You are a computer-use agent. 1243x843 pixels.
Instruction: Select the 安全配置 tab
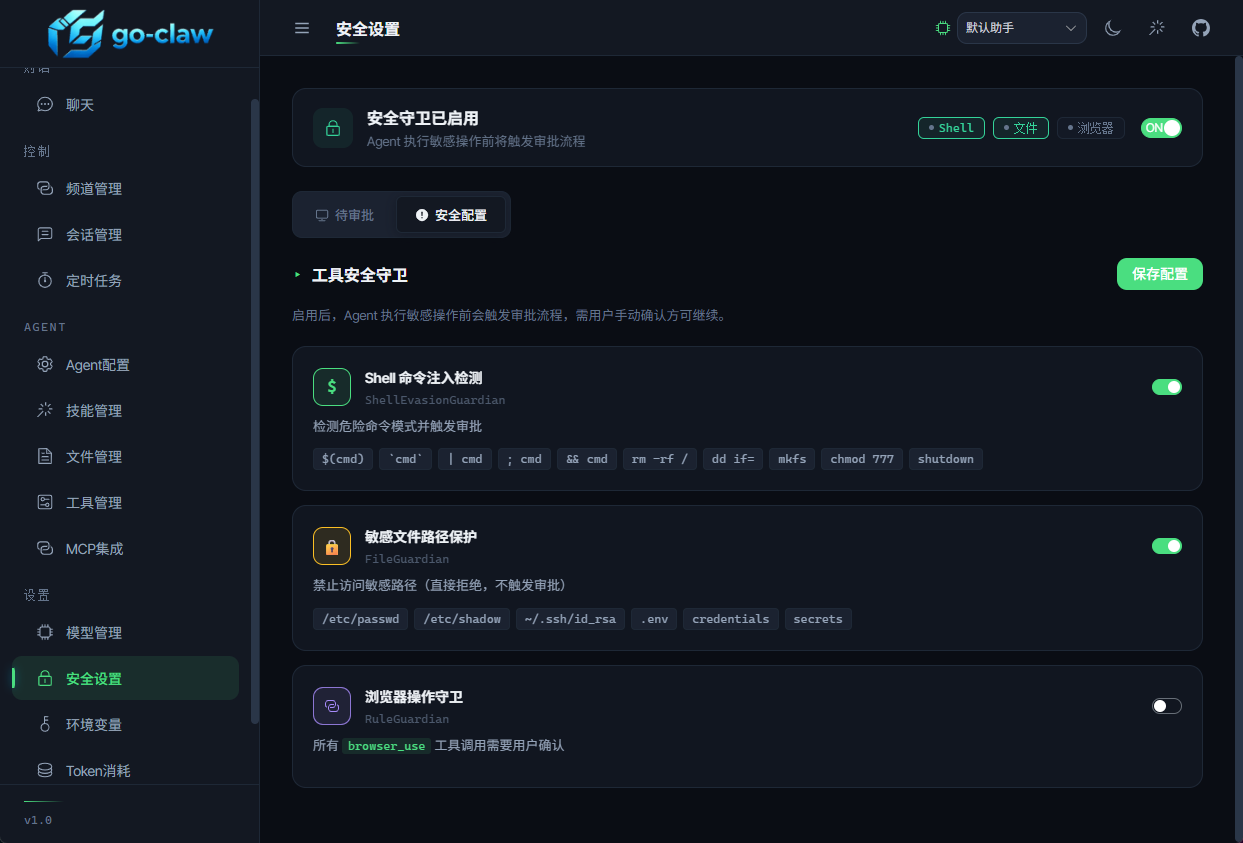coord(451,215)
